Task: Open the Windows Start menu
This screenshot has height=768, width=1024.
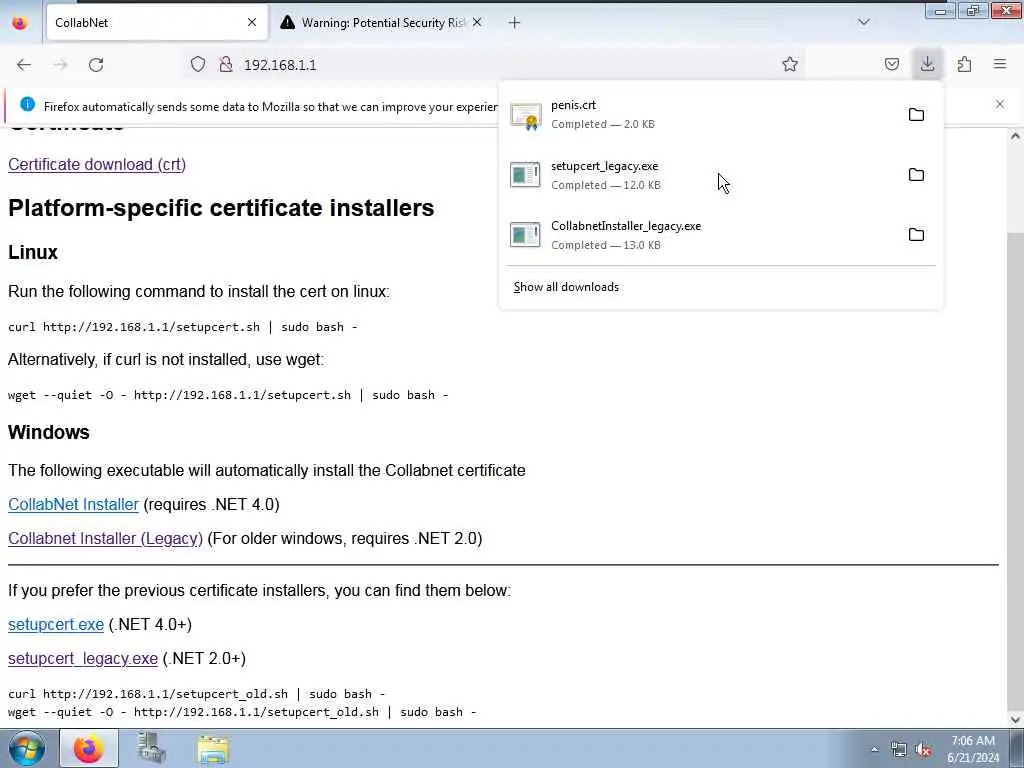Action: pyautogui.click(x=27, y=748)
